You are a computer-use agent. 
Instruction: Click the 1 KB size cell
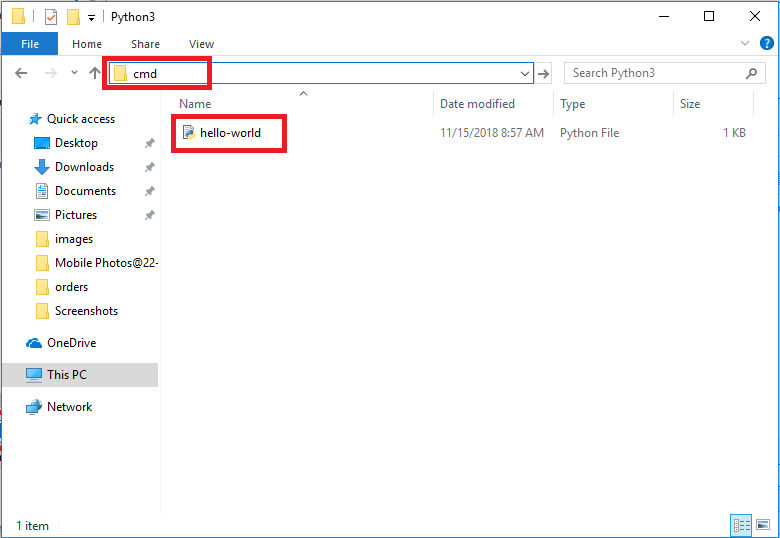734,133
